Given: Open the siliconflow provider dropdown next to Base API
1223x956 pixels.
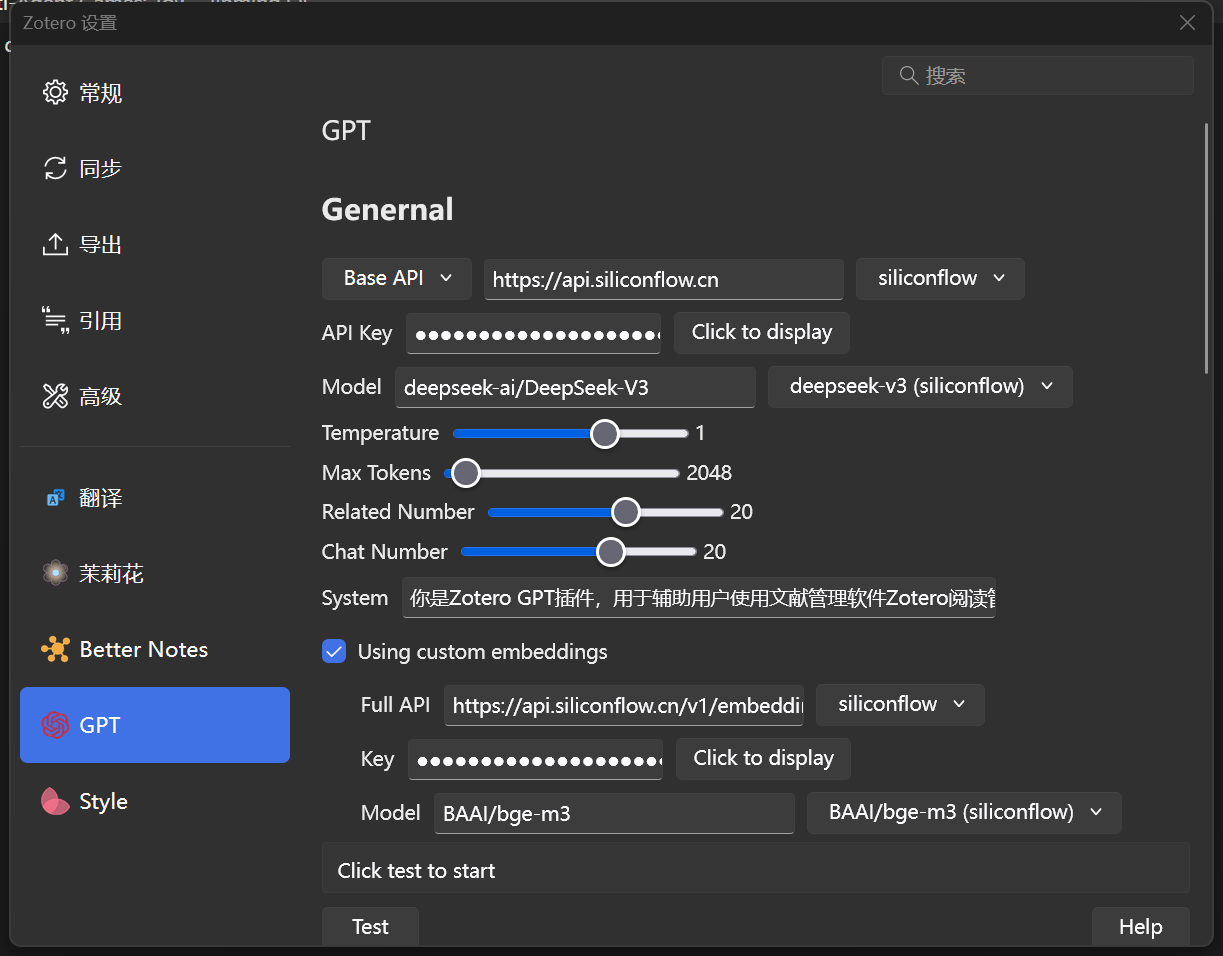Looking at the screenshot, I should (939, 278).
